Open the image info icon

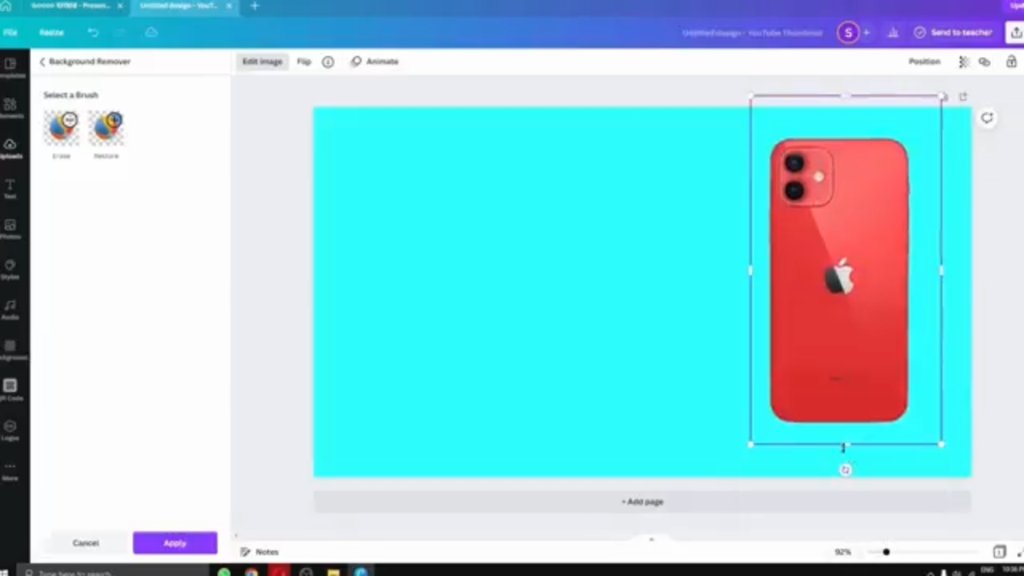pos(328,61)
